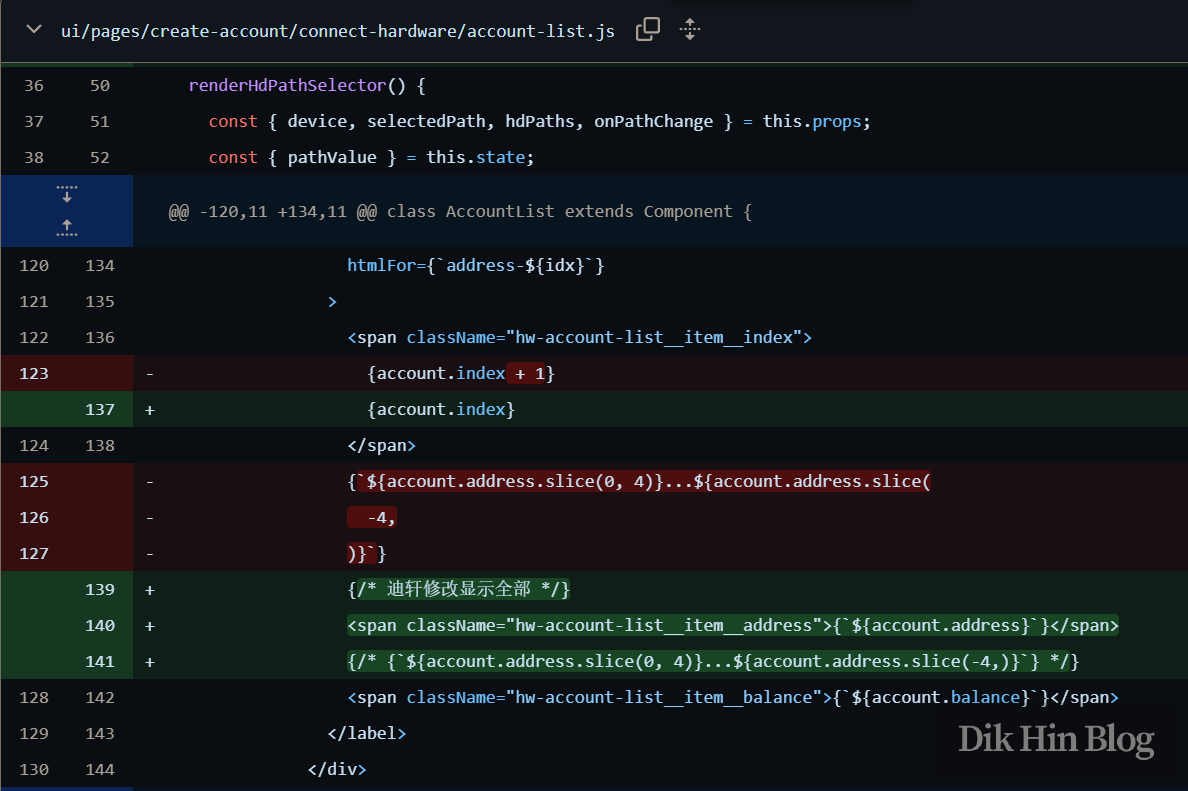Click the copy file path icon
The width and height of the screenshot is (1188, 791).
[x=647, y=30]
